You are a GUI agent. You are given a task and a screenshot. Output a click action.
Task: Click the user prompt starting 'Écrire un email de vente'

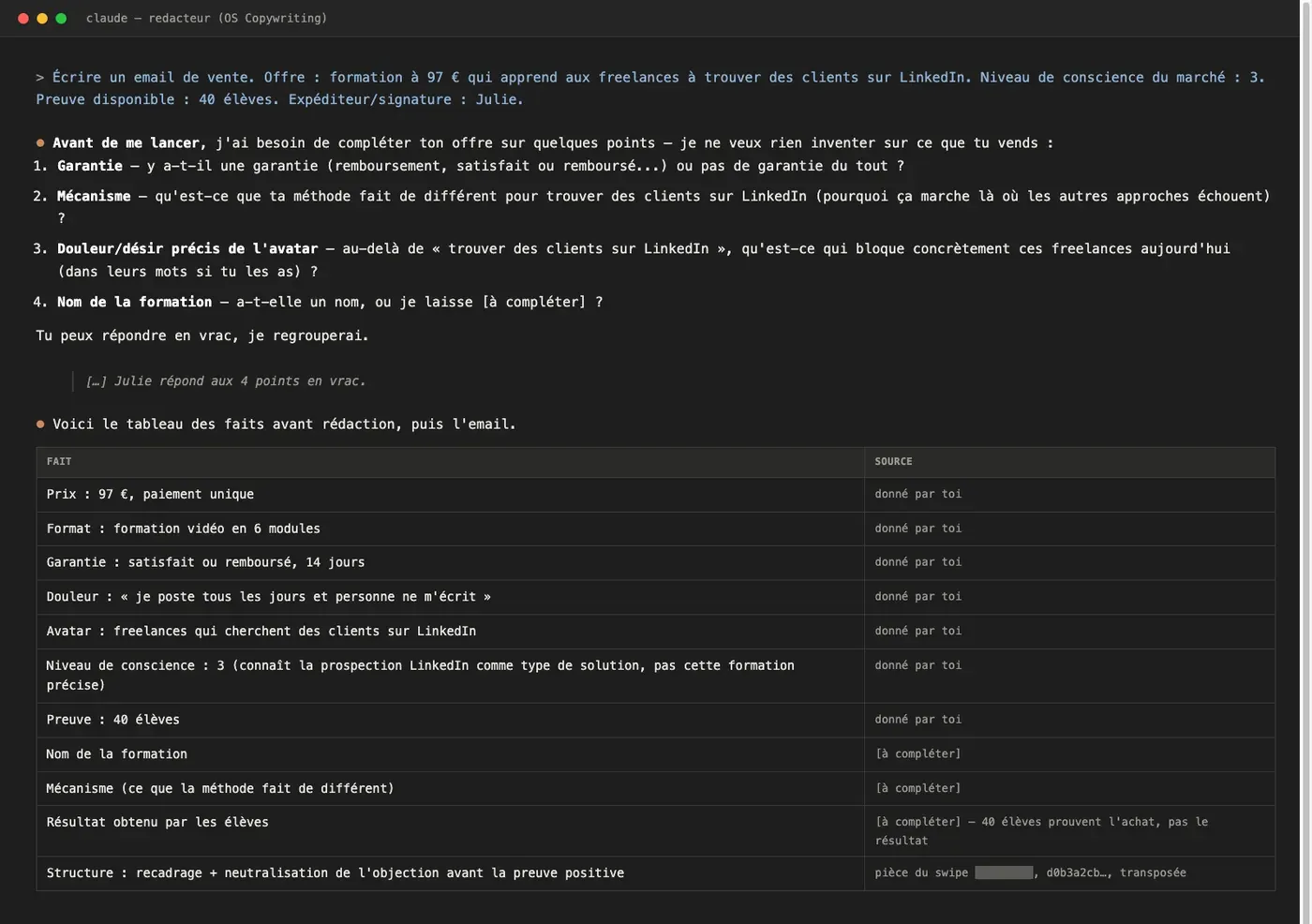coord(650,88)
